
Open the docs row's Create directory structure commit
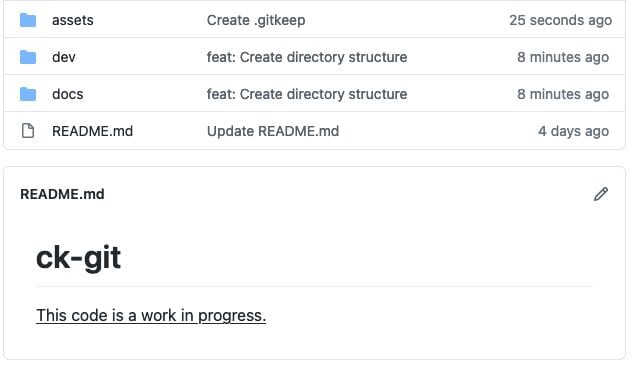click(307, 94)
